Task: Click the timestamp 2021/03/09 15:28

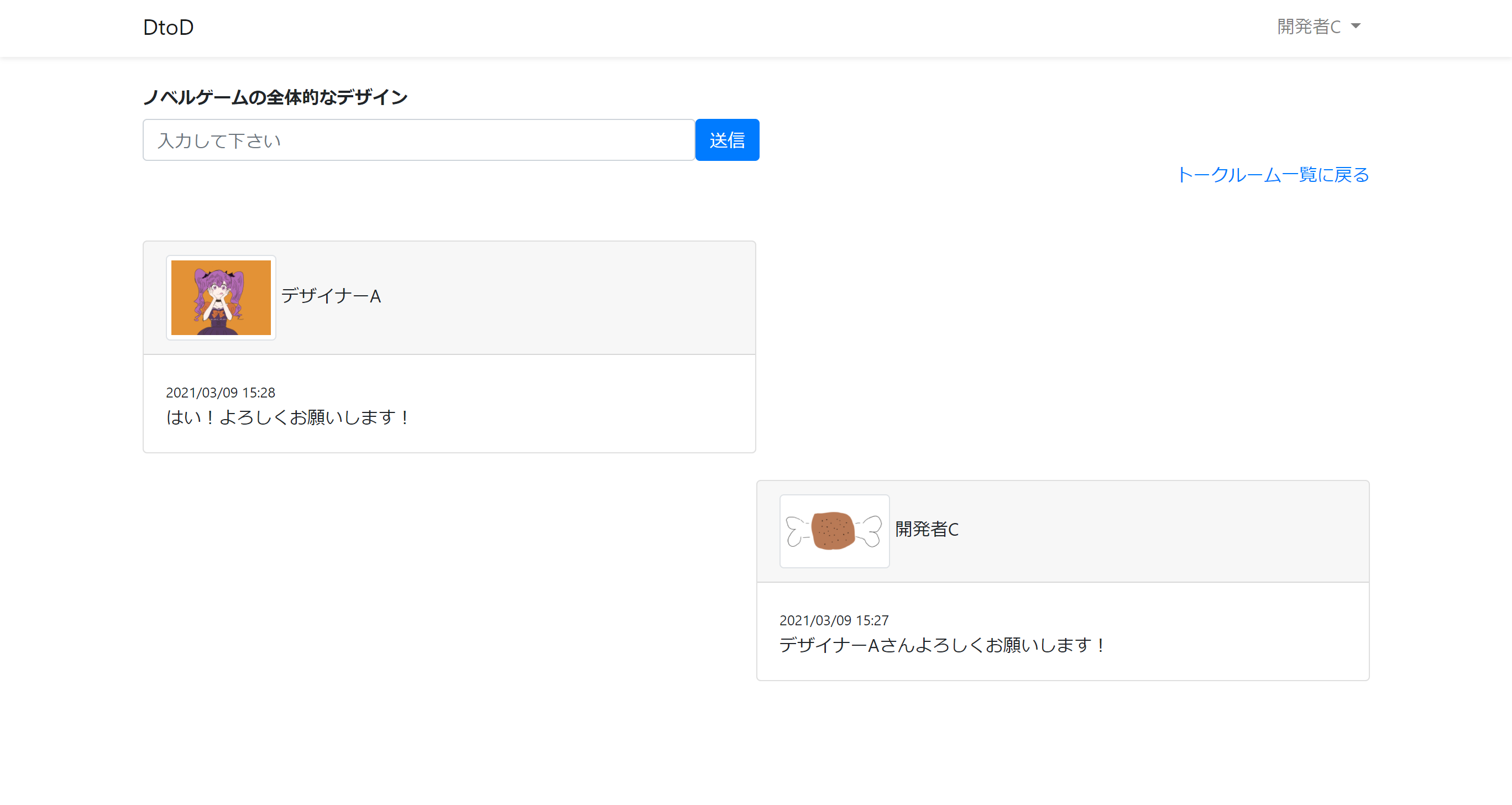Action: point(221,392)
